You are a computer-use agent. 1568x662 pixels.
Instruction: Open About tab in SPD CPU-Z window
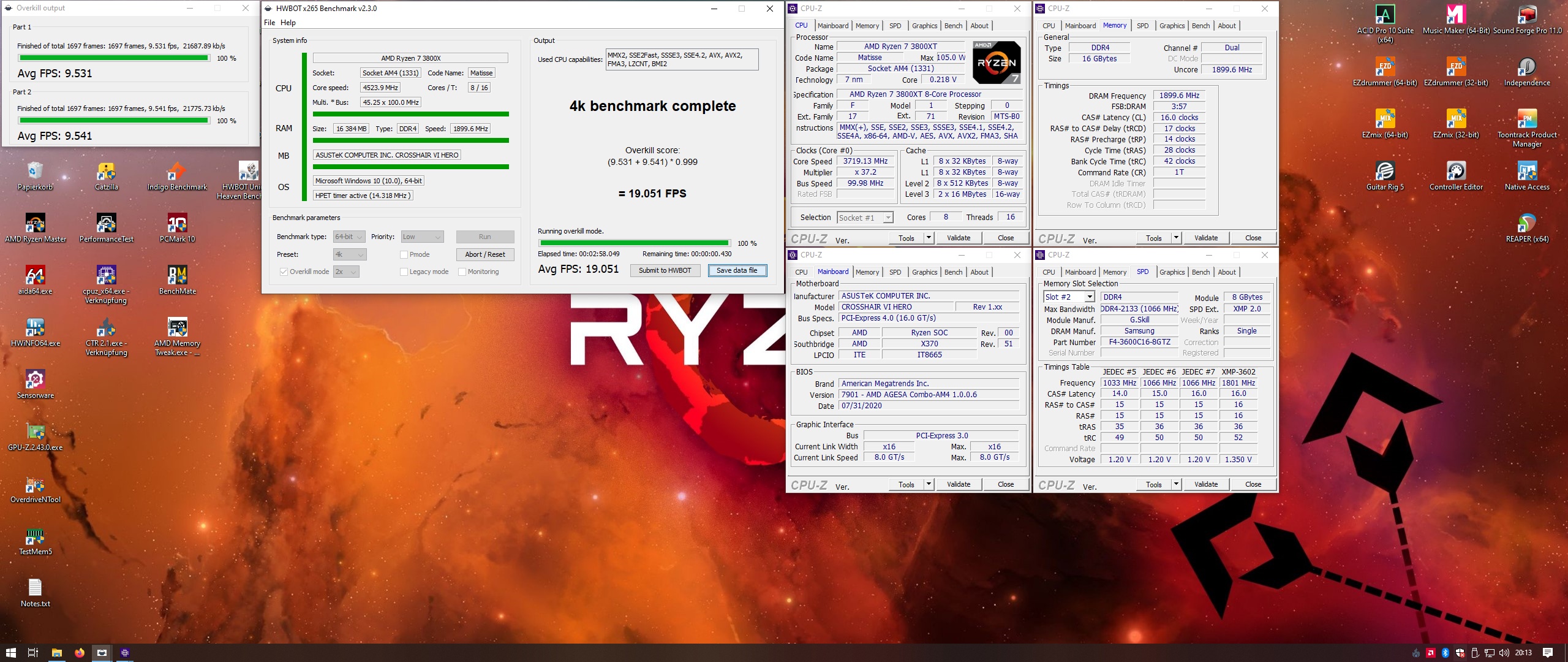pyautogui.click(x=1226, y=272)
